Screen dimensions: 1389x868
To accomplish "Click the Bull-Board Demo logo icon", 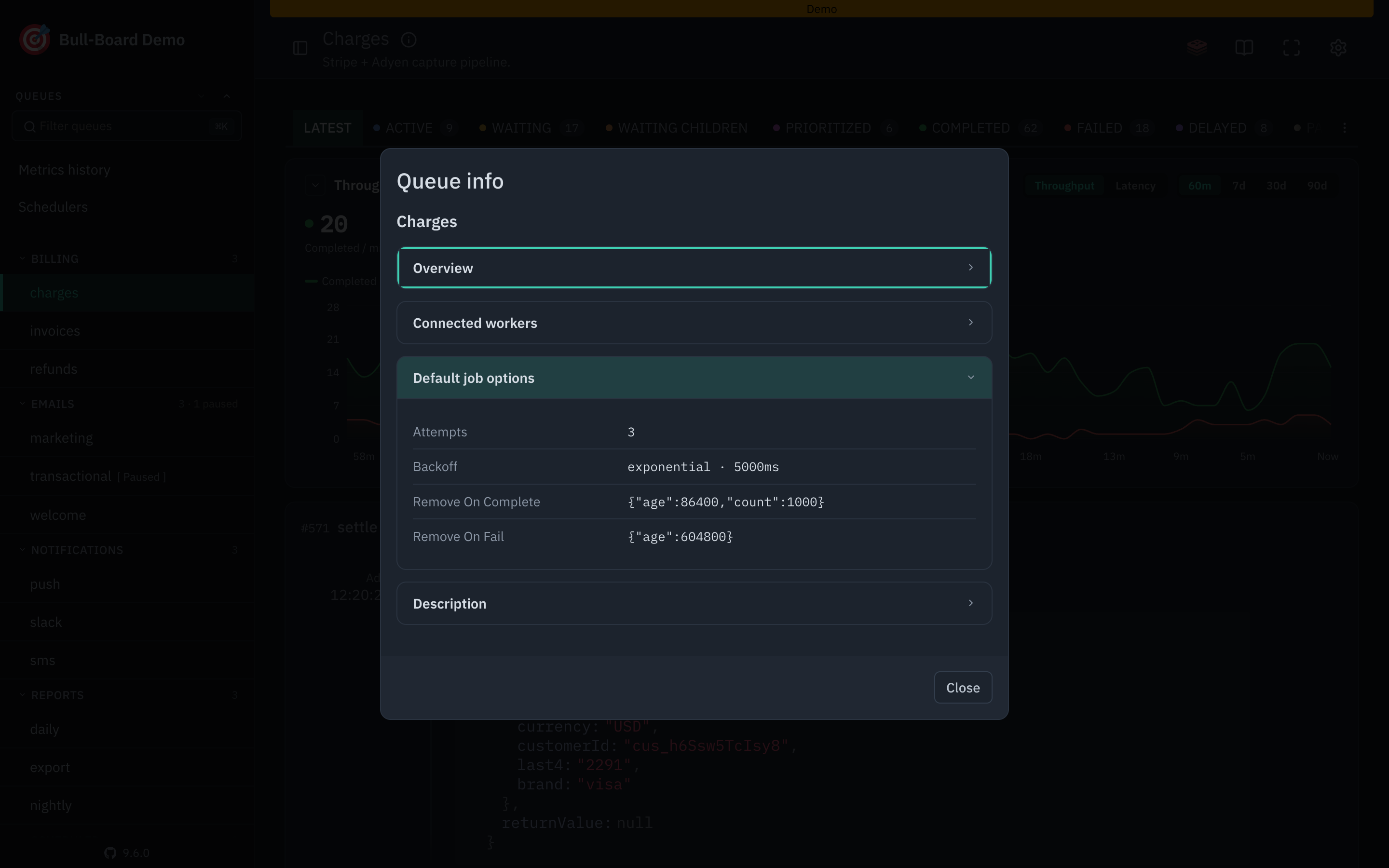I will pyautogui.click(x=34, y=39).
